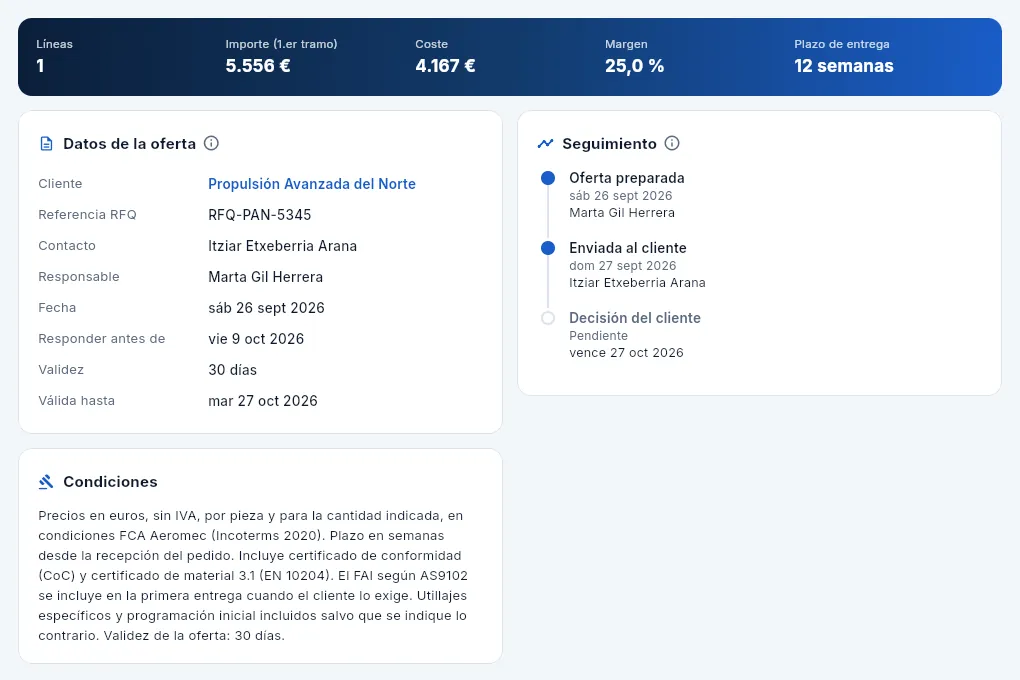Click the info icon next to Seguimiento
The width and height of the screenshot is (1020, 680).
coord(672,143)
